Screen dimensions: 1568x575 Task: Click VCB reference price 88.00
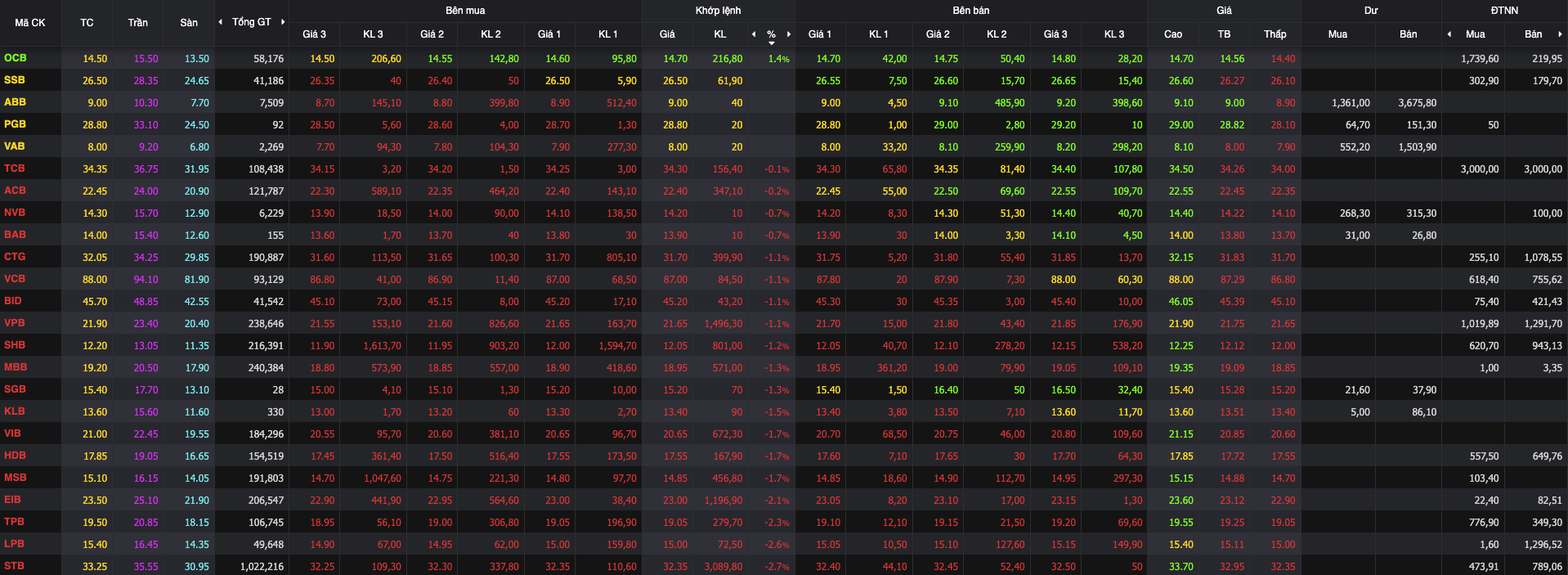[95, 279]
